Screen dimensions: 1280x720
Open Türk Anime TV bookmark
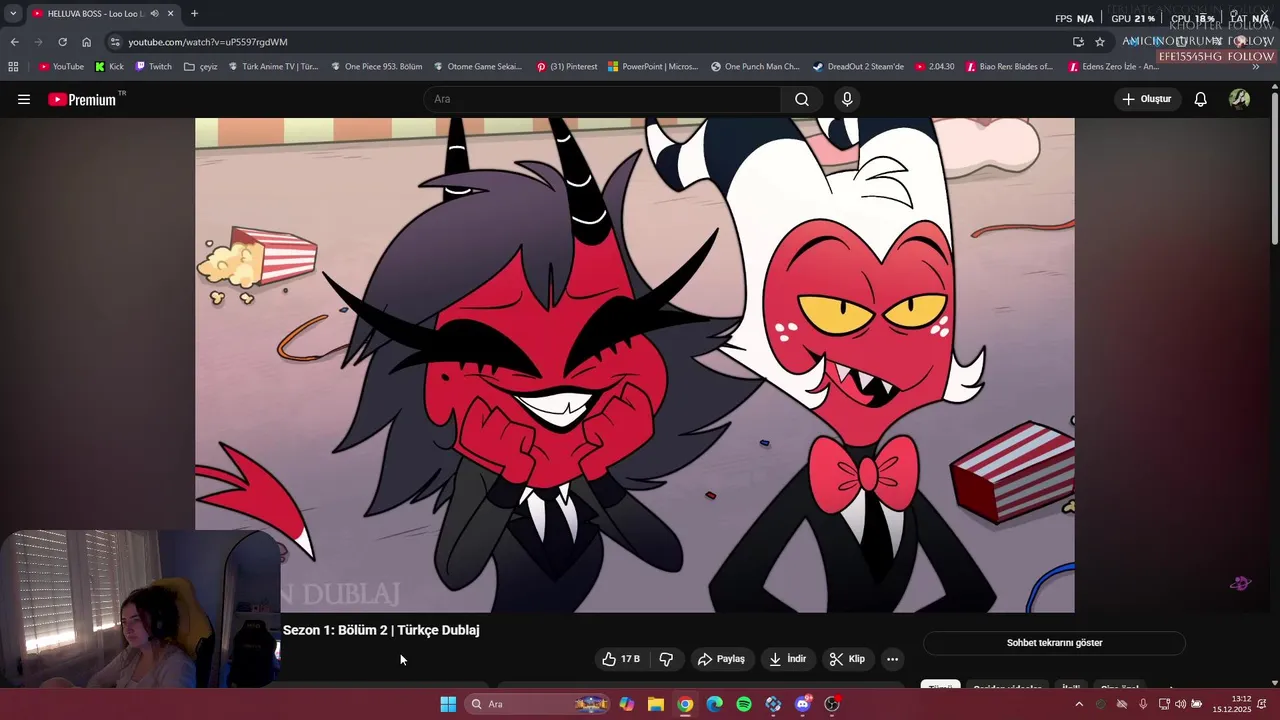273,67
